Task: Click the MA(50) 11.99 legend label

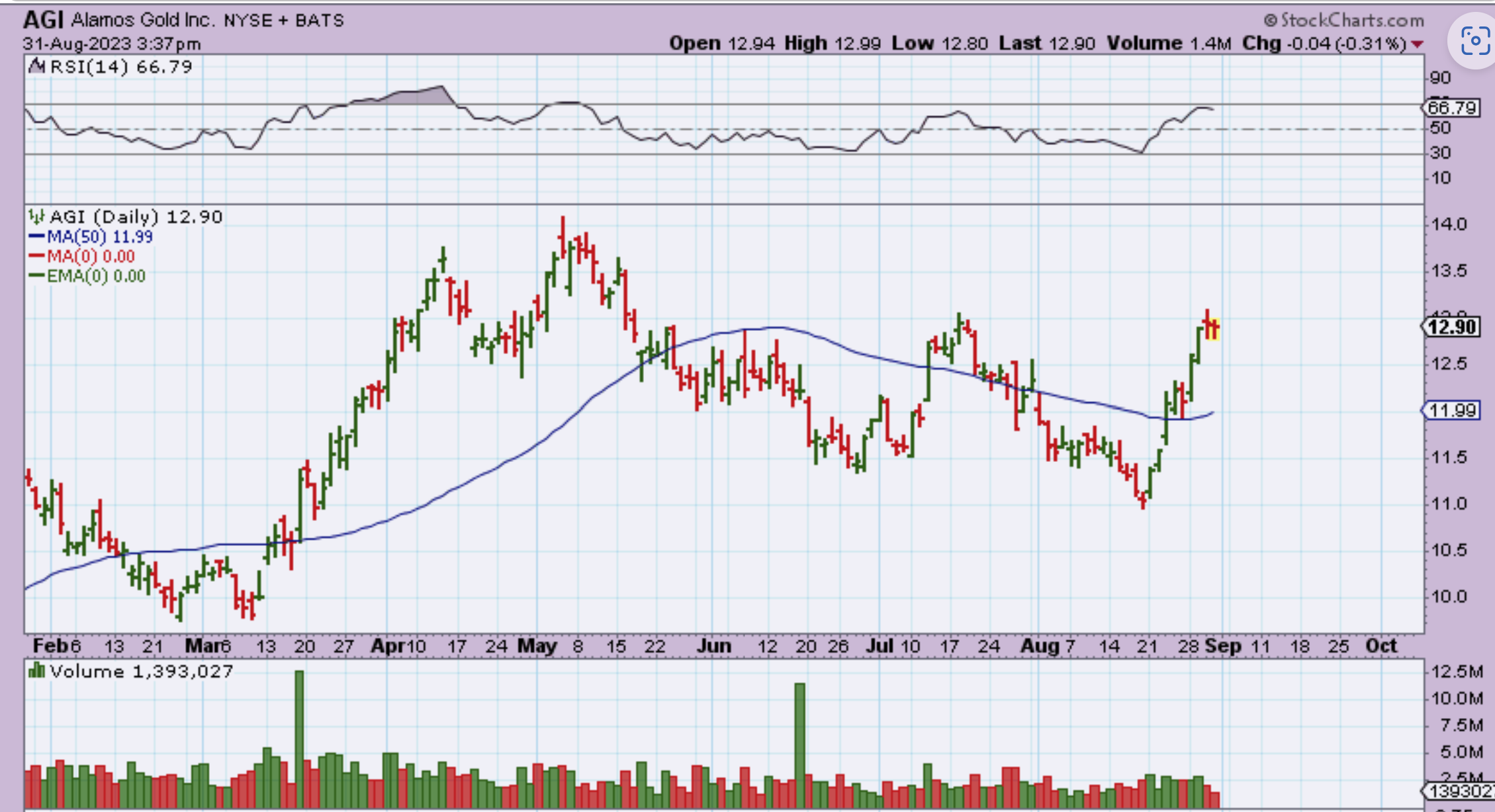Action: [99, 236]
